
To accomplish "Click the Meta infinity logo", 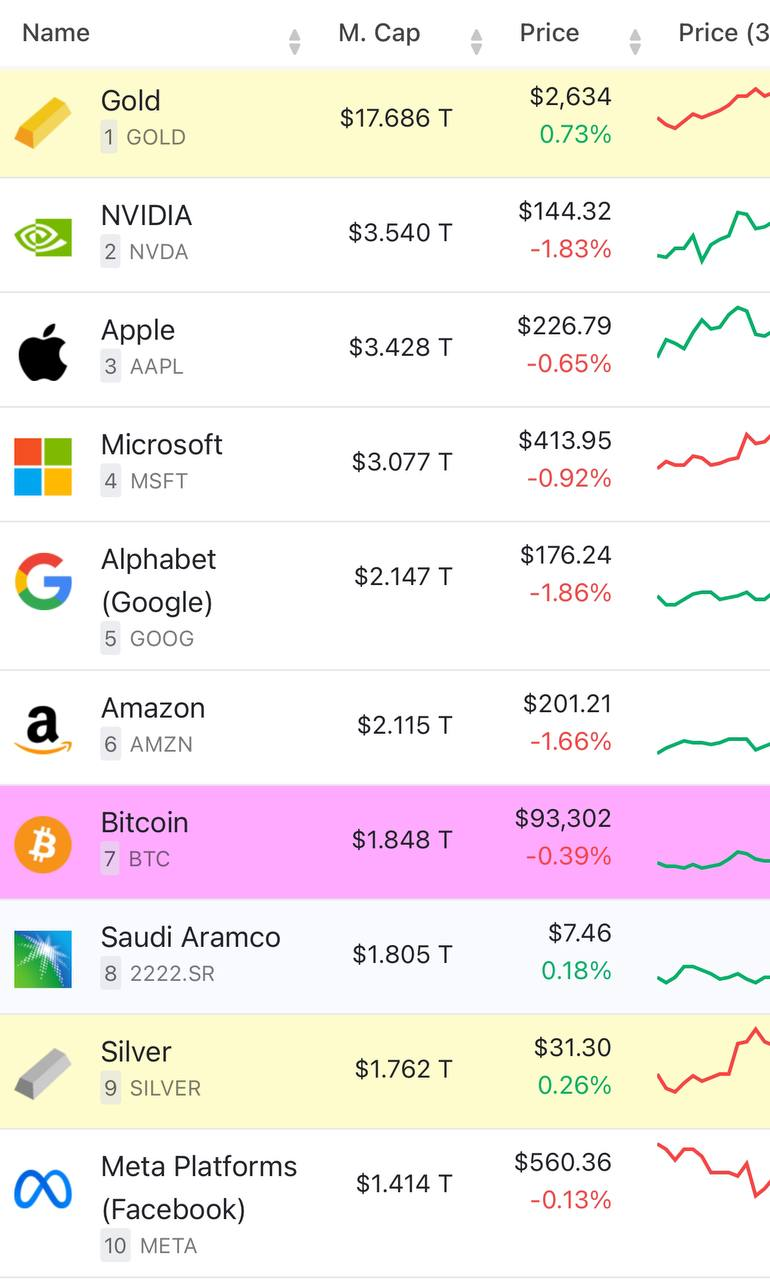I will tap(43, 1189).
